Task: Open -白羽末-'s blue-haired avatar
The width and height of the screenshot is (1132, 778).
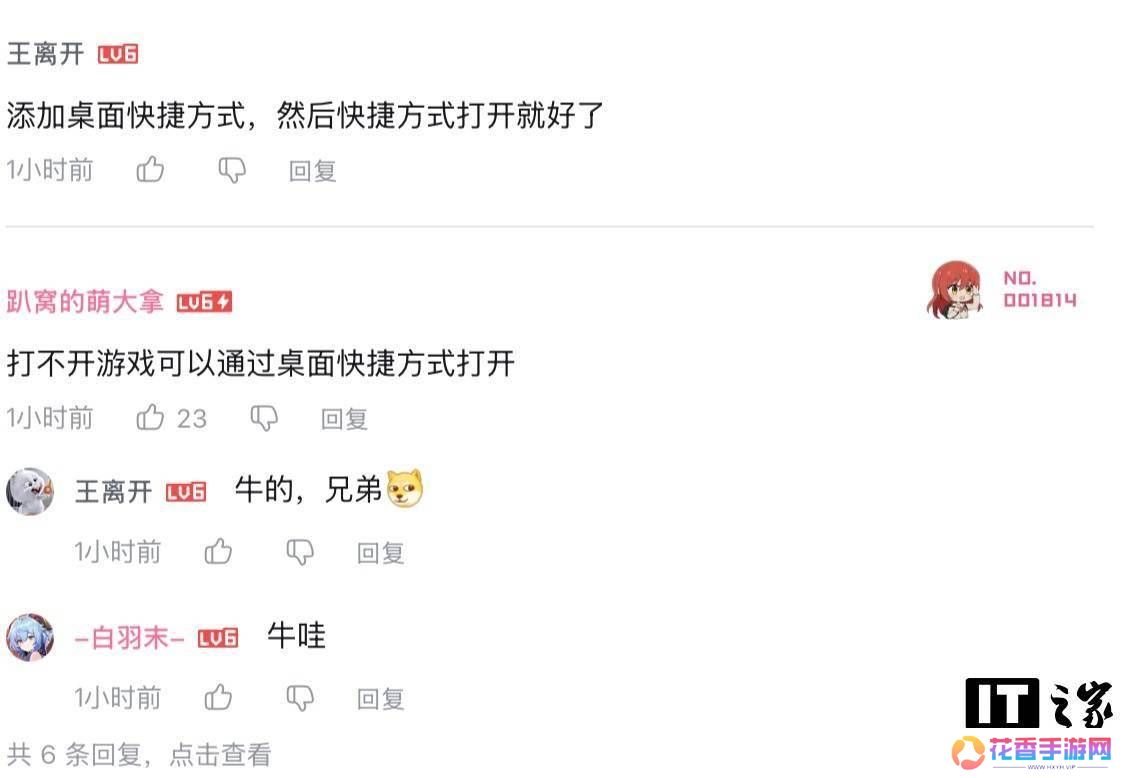Action: tap(30, 637)
